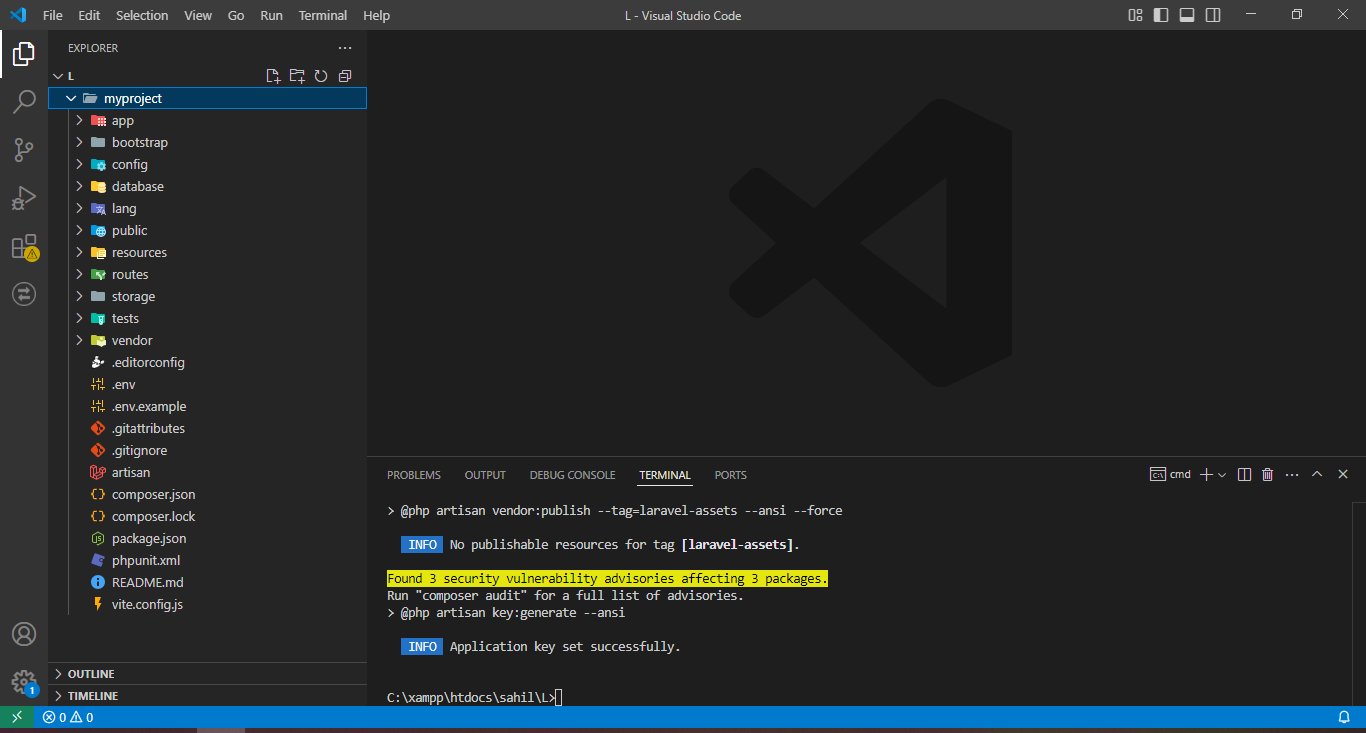Open the Remote Explorer icon
This screenshot has height=733, width=1366.
(x=24, y=294)
